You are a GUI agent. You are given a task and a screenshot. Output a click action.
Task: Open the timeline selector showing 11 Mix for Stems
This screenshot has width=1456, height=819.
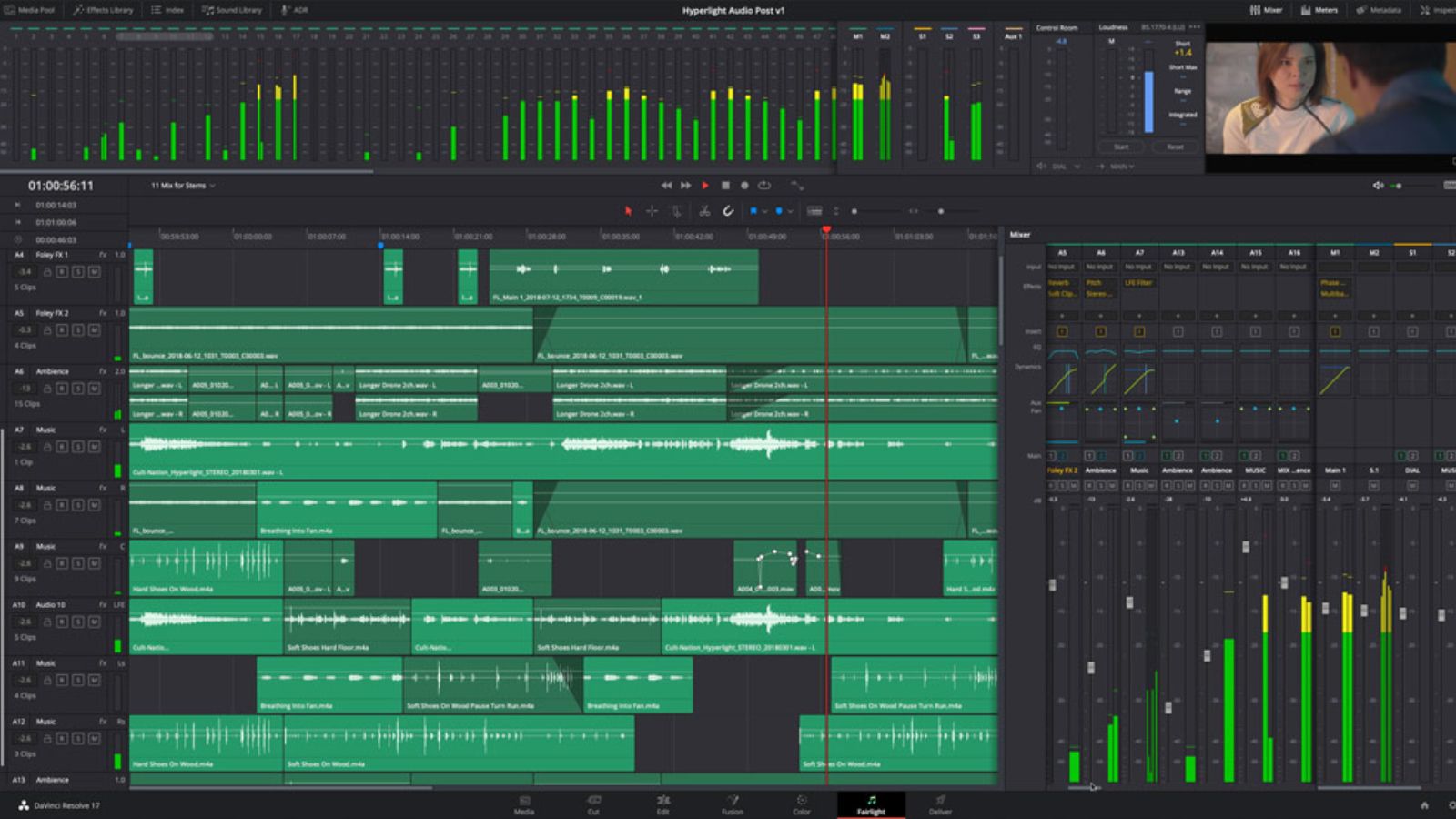[180, 185]
